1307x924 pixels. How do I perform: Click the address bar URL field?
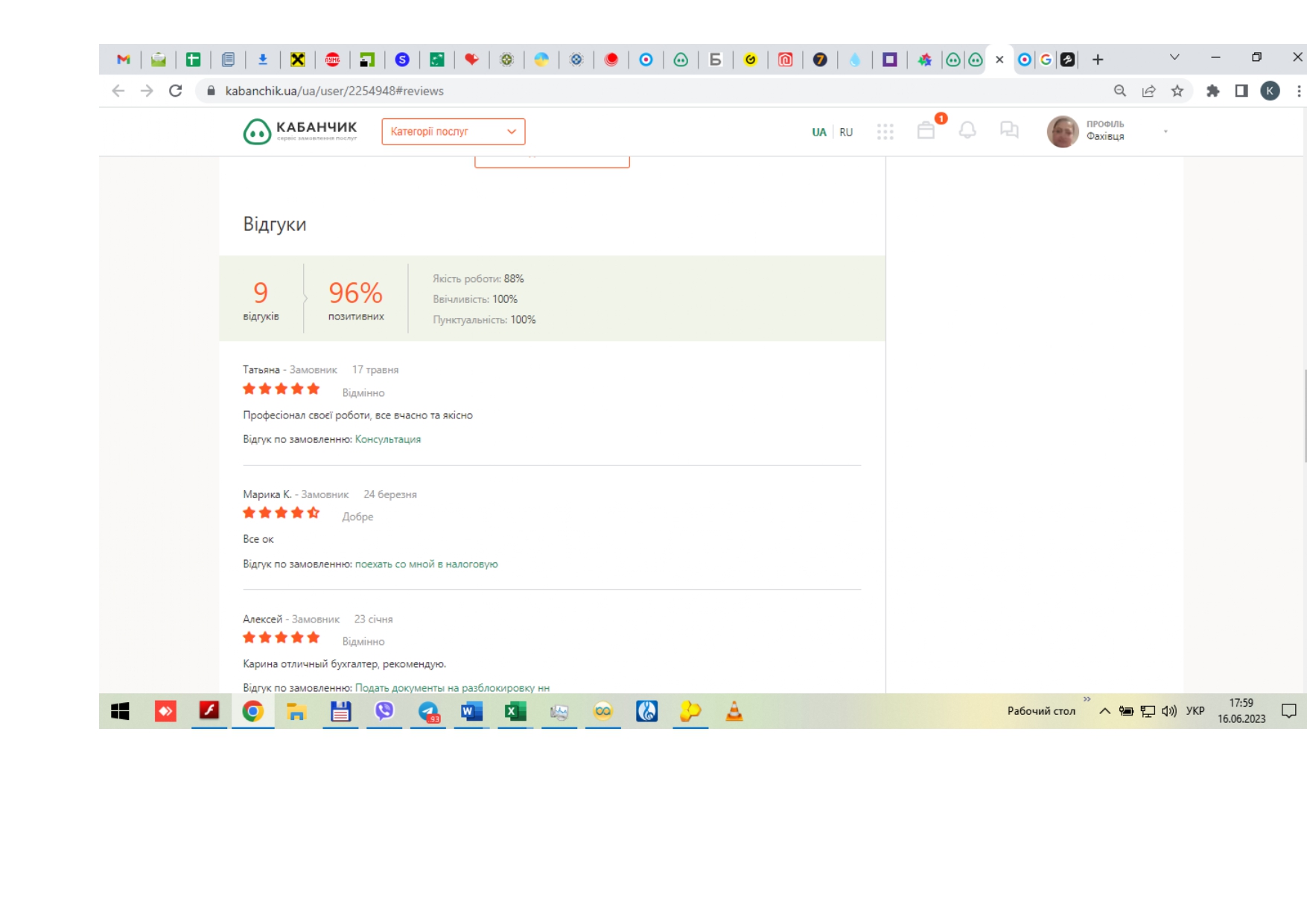coord(655,91)
